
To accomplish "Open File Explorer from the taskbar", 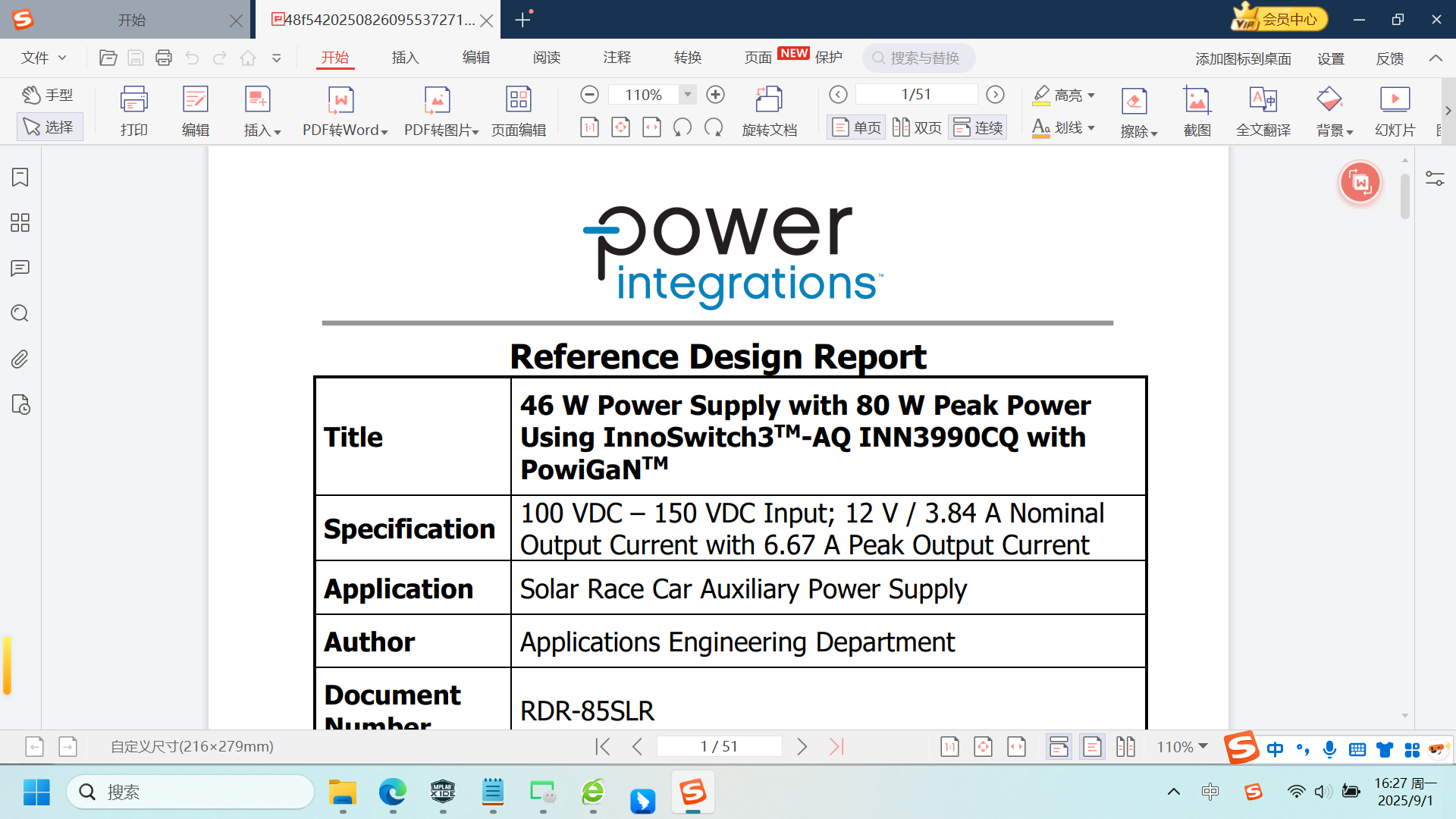I will tap(343, 792).
